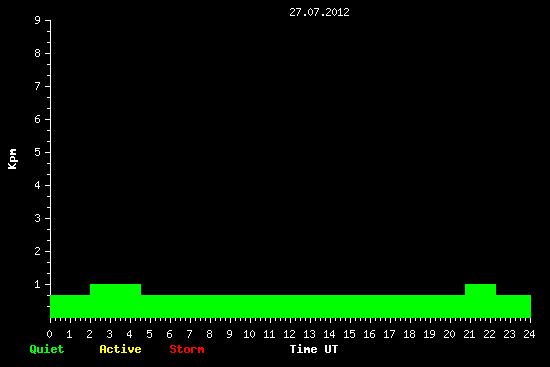Image resolution: width=550 pixels, height=367 pixels.
Task: Click the hour 18 tick label
Action: tap(409, 334)
